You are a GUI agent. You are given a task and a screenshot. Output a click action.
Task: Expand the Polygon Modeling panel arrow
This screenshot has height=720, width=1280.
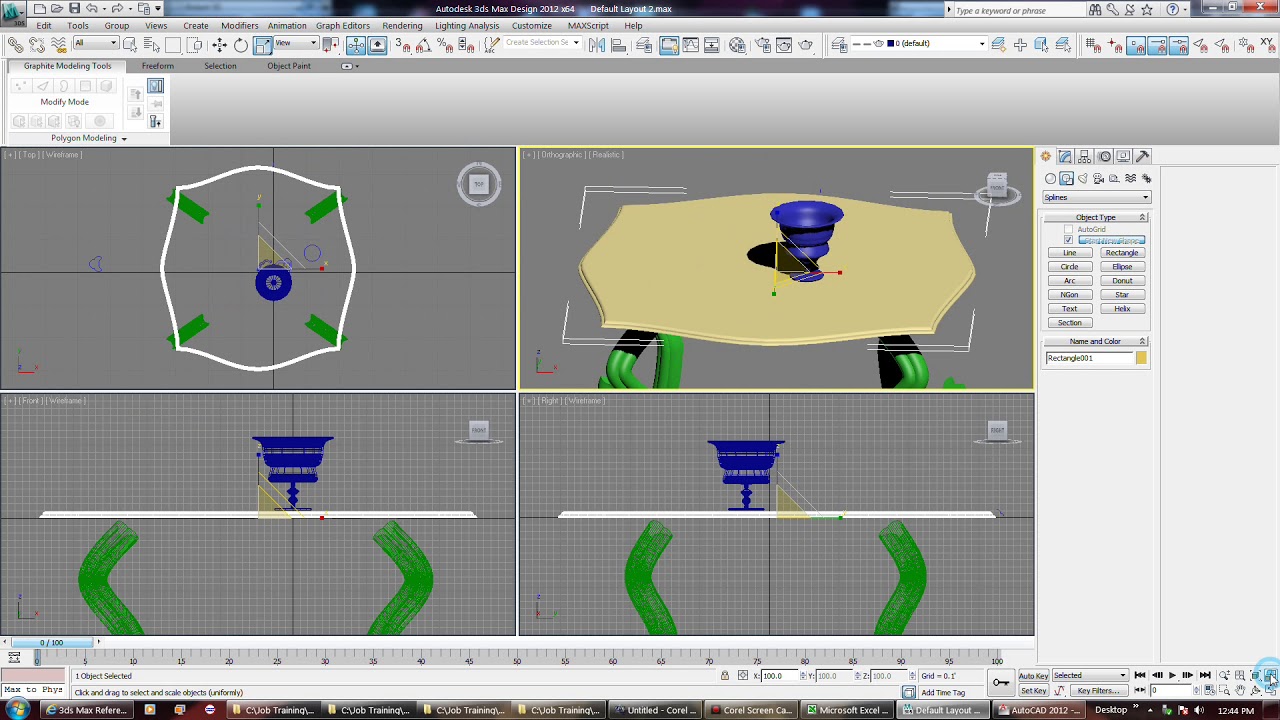click(x=124, y=139)
